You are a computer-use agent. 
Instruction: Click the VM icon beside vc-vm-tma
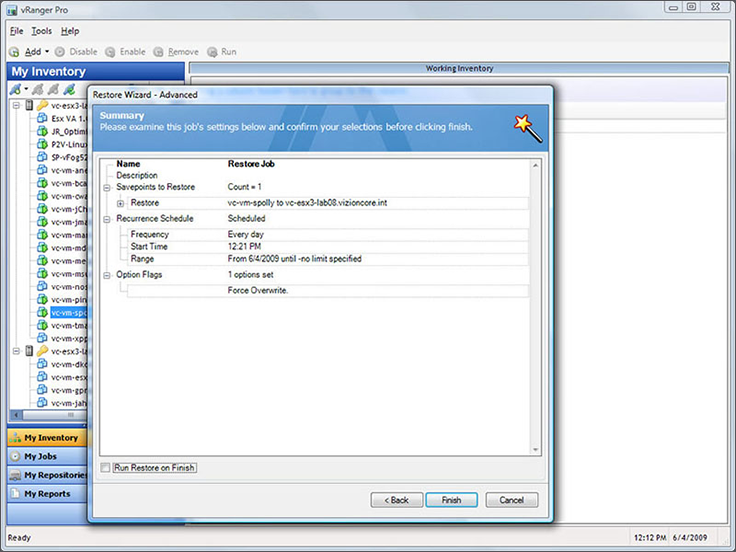click(42, 325)
